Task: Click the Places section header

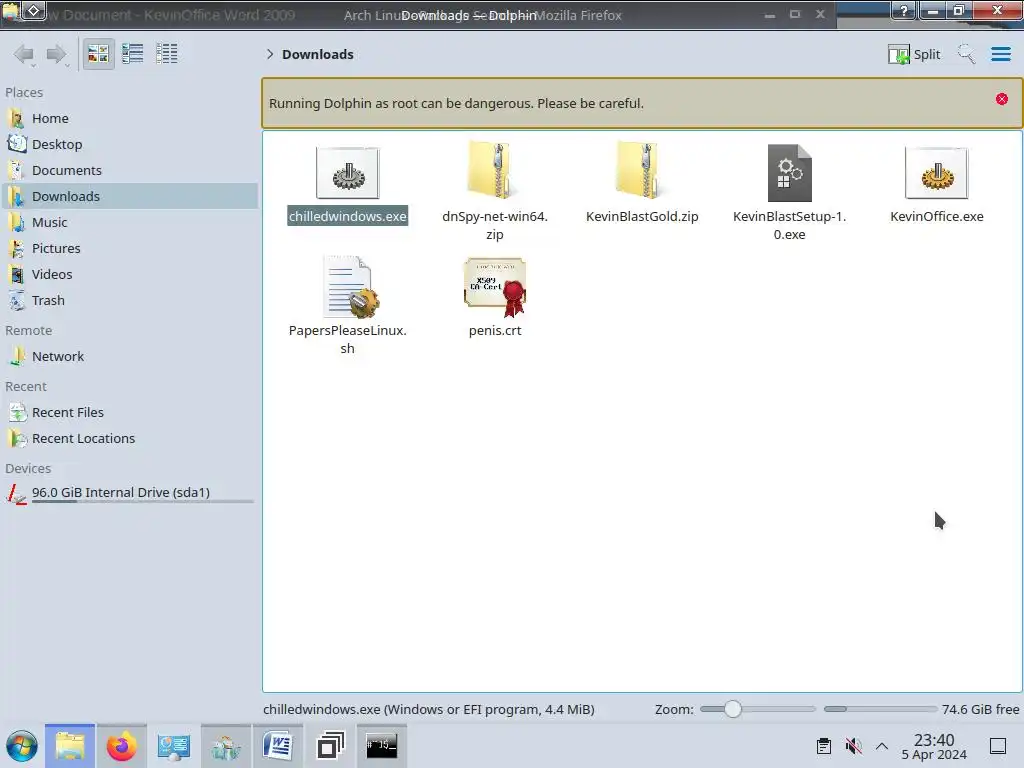Action: coord(24,93)
